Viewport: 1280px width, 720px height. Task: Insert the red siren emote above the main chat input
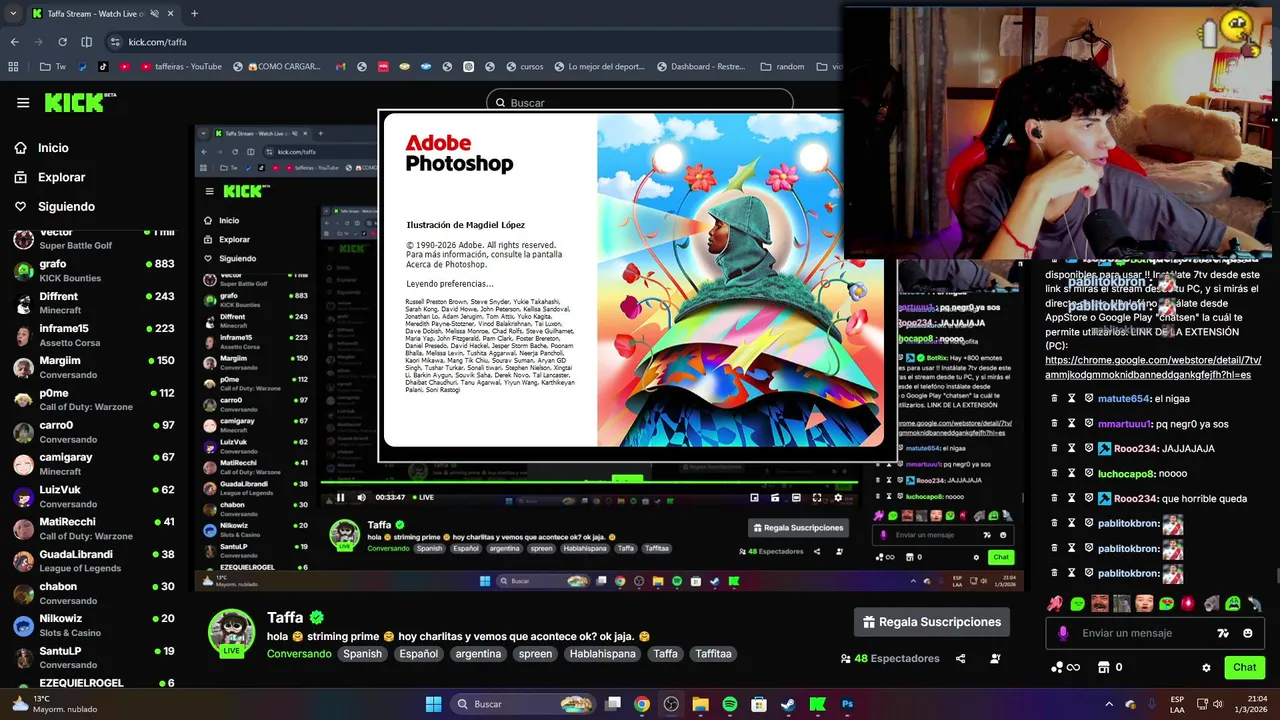coord(1188,604)
